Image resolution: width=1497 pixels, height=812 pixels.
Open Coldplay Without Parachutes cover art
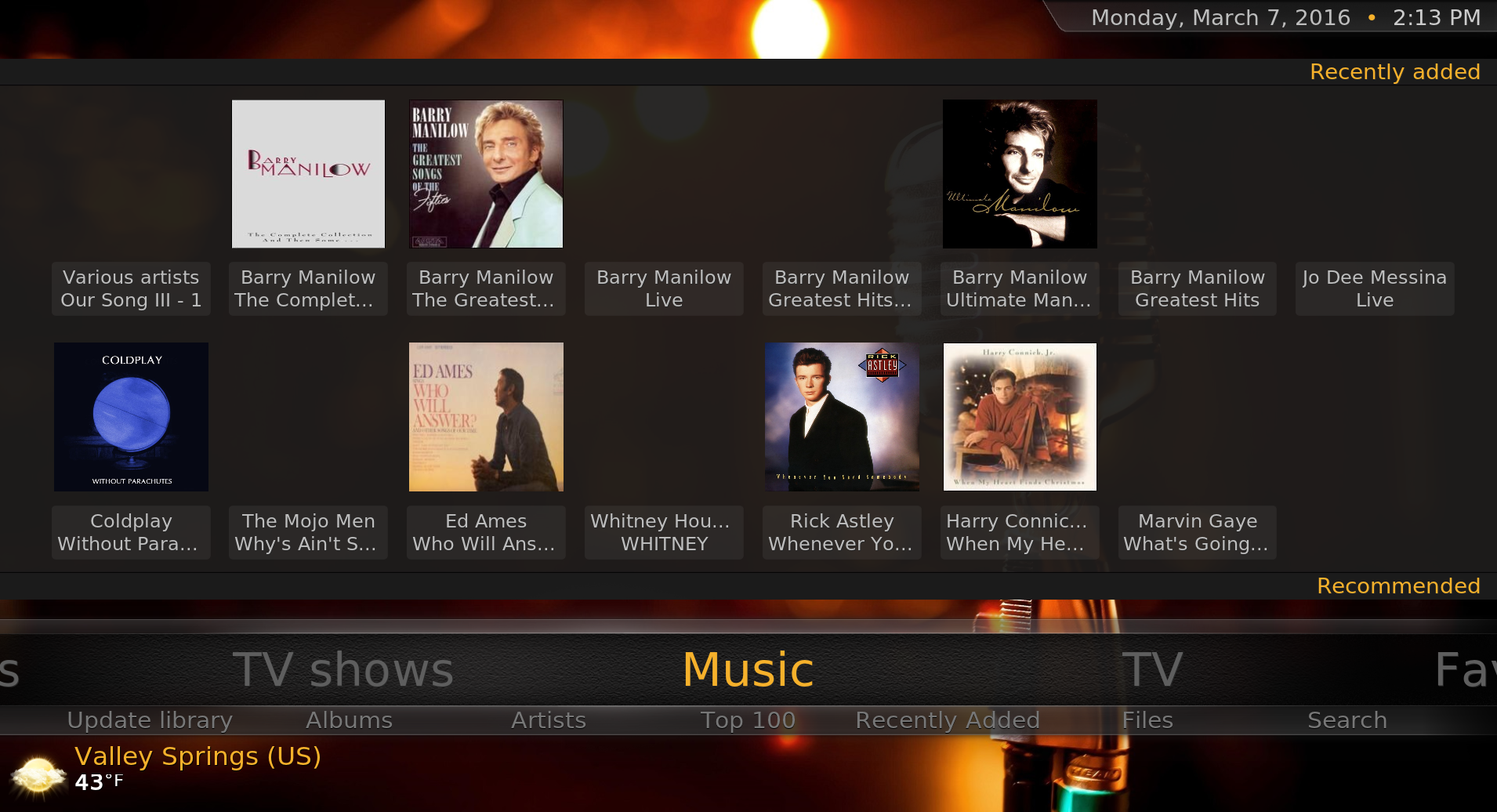coord(131,417)
